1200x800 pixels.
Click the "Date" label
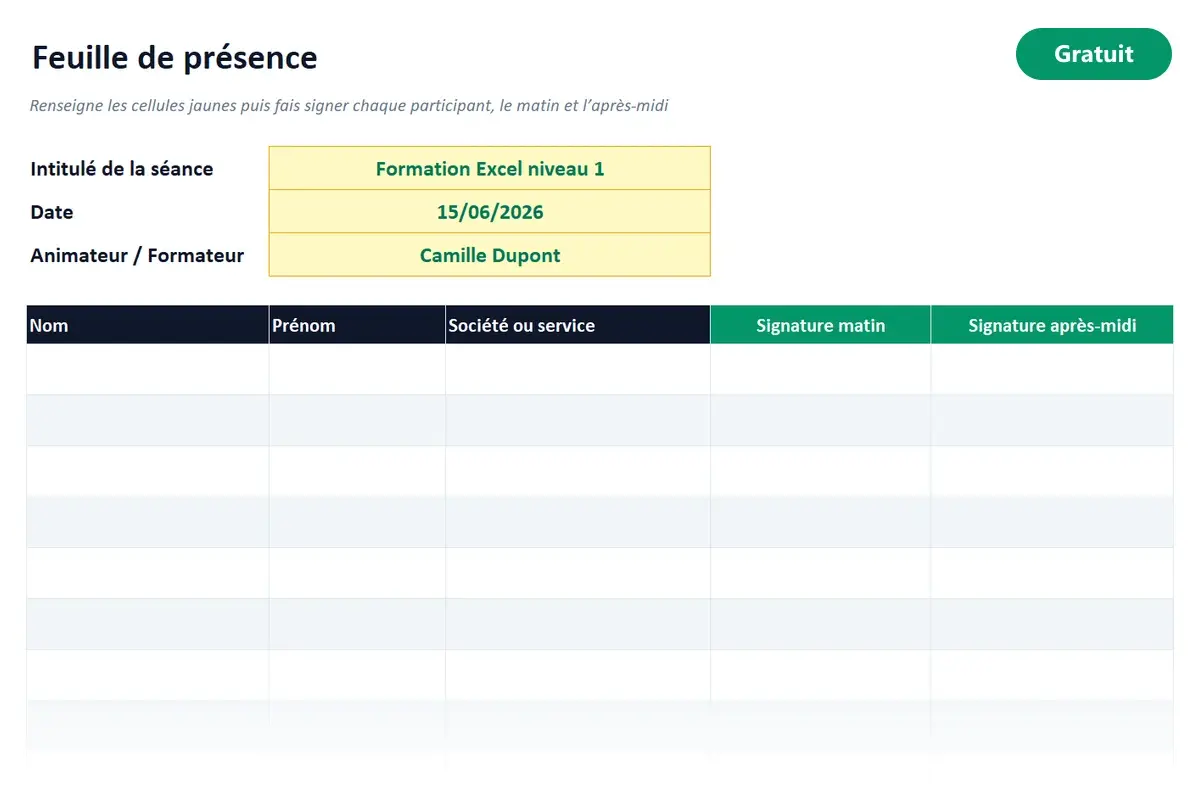tap(52, 212)
